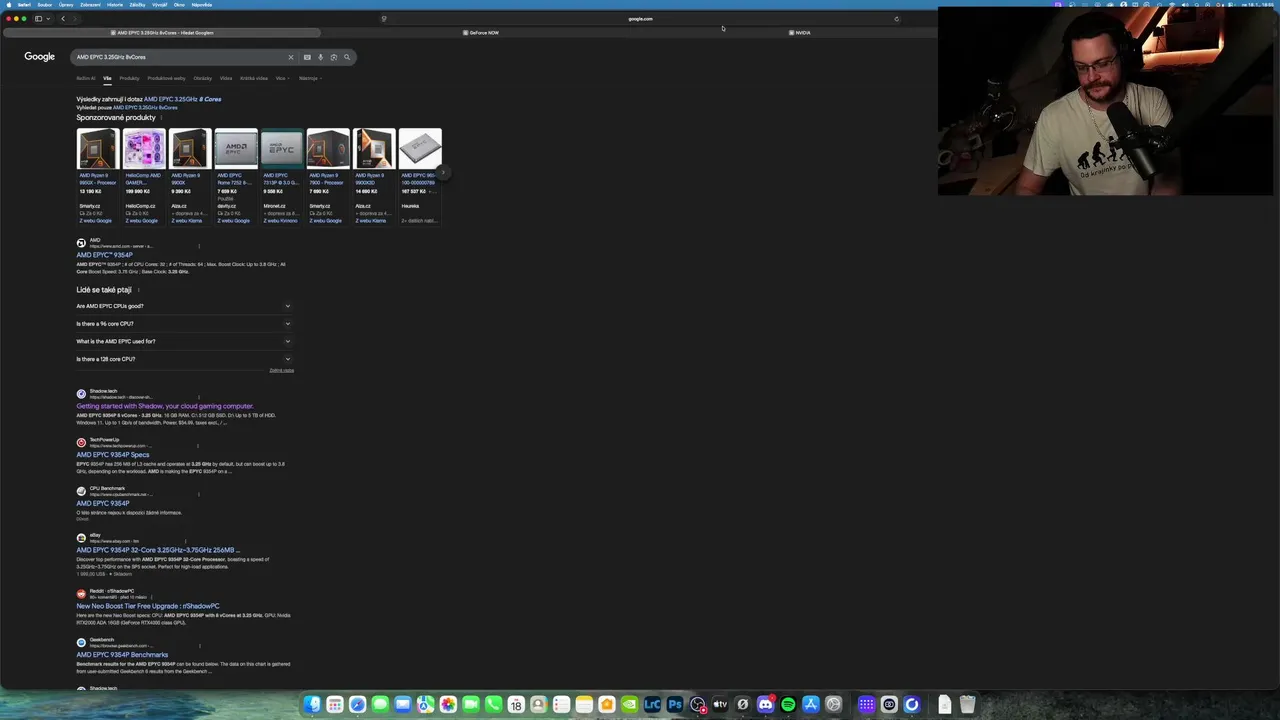This screenshot has width=1280, height=720.
Task: Open the sidebar dropdown arrow in Safari toolbar
Action: pyautogui.click(x=48, y=18)
